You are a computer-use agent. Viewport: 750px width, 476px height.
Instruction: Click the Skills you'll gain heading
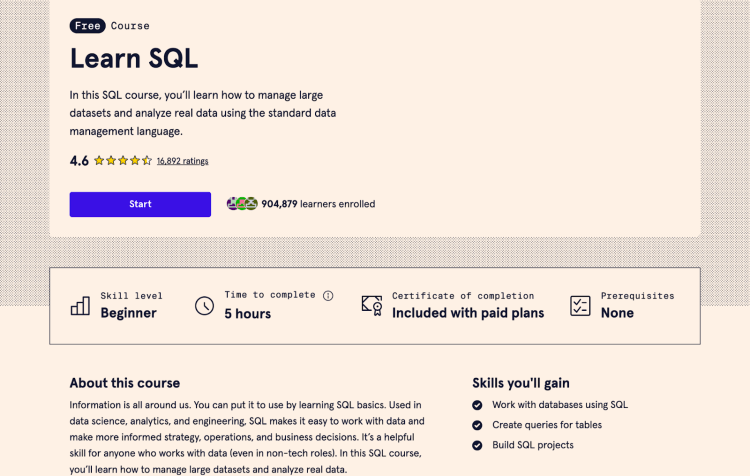[521, 383]
